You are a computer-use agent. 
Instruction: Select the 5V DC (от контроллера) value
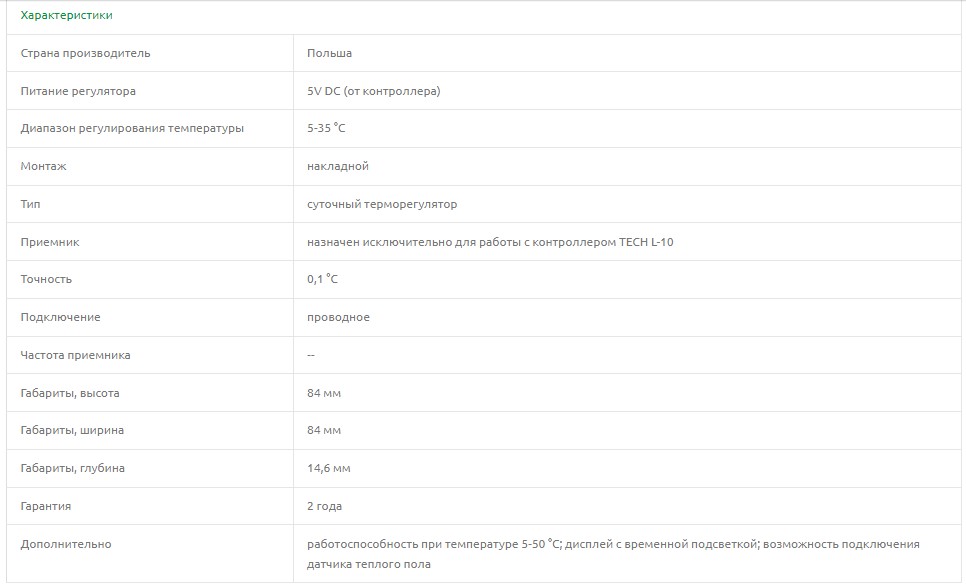pos(373,91)
